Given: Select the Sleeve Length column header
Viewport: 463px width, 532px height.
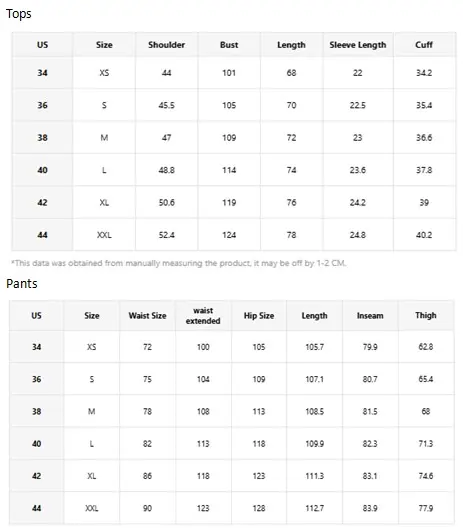Looking at the screenshot, I should coord(358,45).
